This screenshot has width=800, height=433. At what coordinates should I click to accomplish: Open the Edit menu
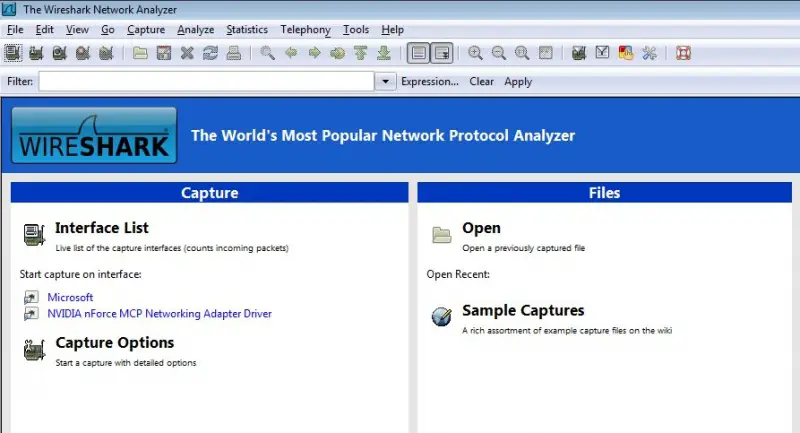click(x=44, y=30)
